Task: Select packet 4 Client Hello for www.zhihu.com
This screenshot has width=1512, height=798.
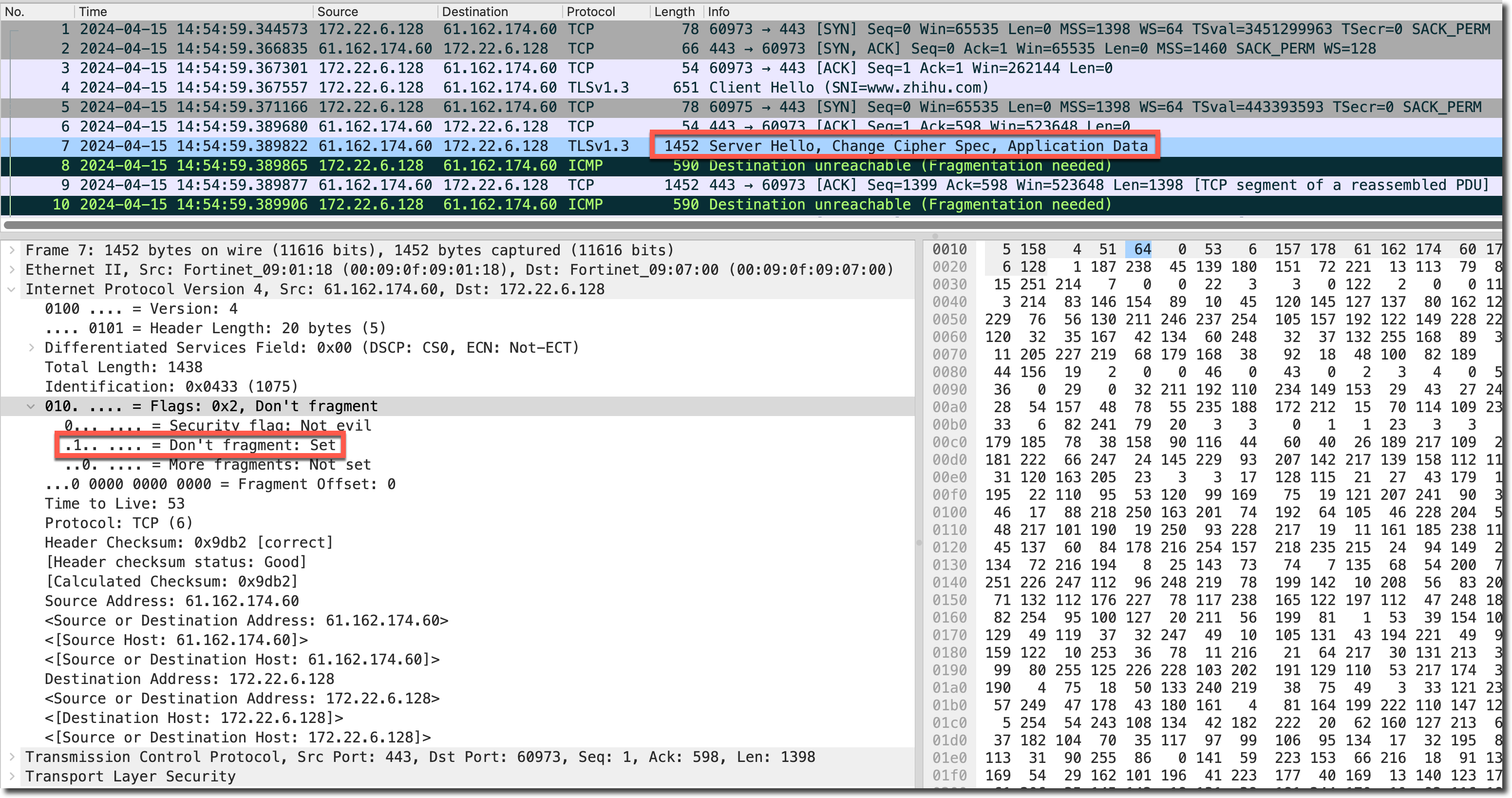Action: coord(751,88)
